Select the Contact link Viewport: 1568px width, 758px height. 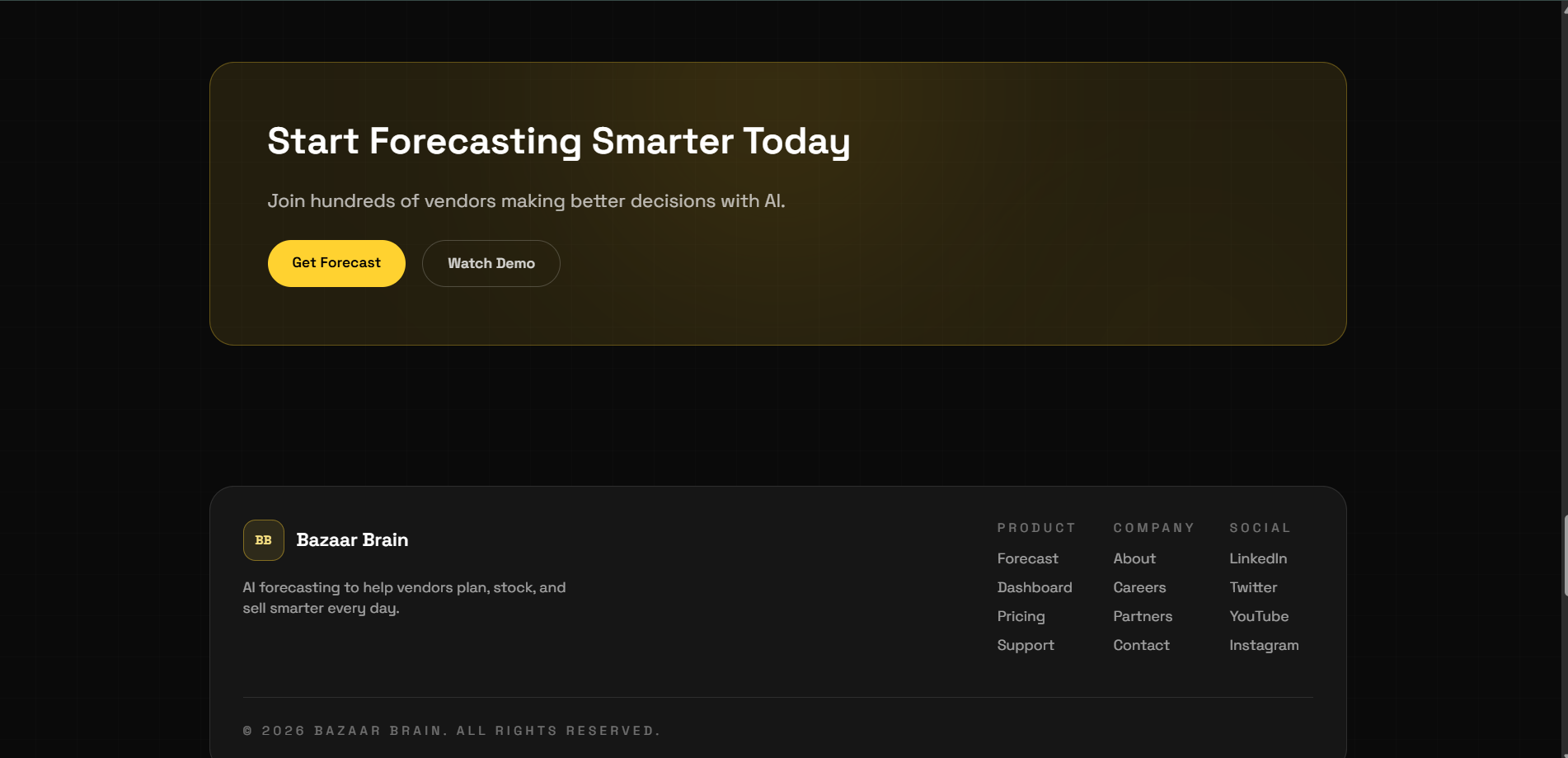click(x=1142, y=645)
